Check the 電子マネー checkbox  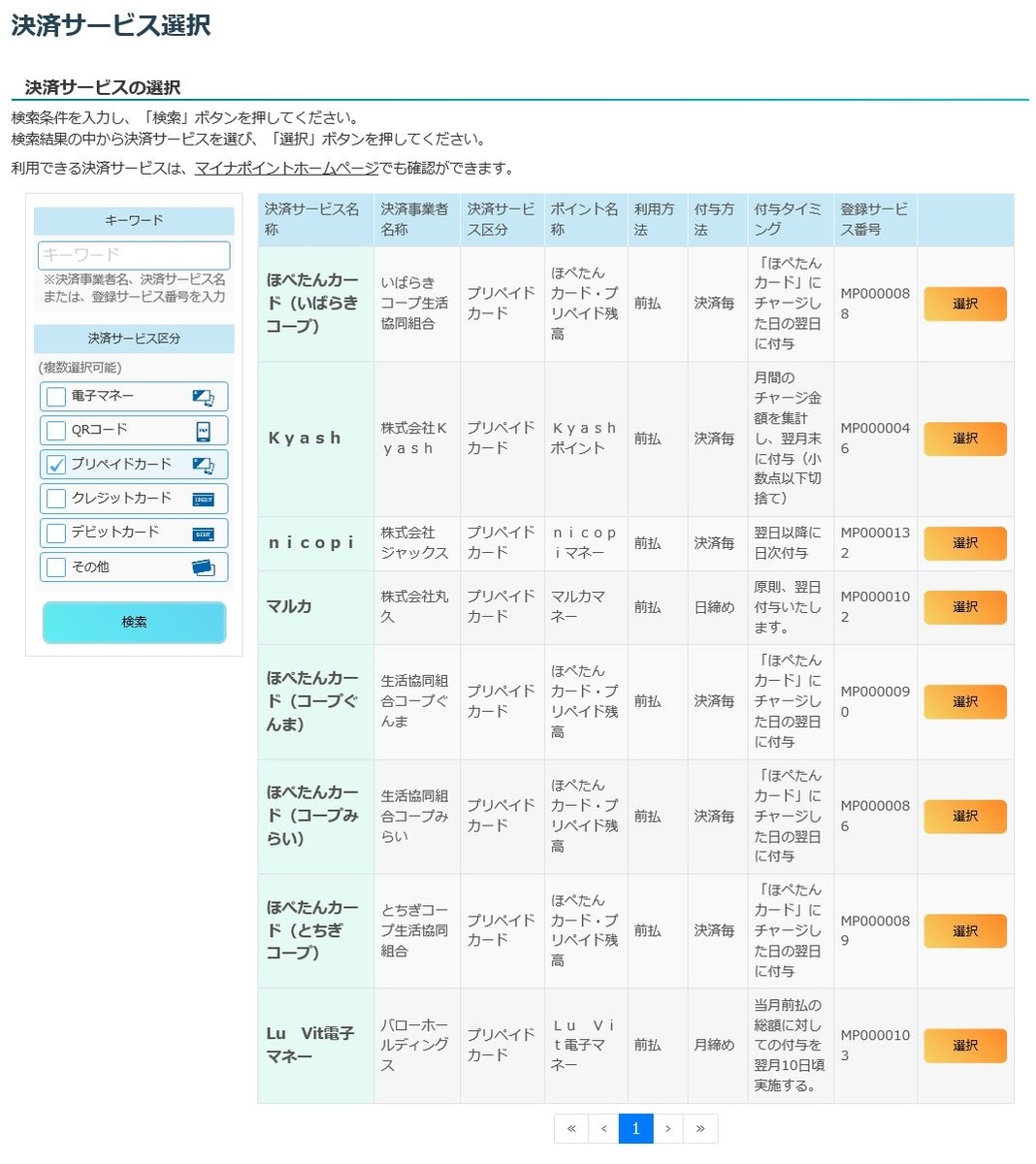pos(56,397)
